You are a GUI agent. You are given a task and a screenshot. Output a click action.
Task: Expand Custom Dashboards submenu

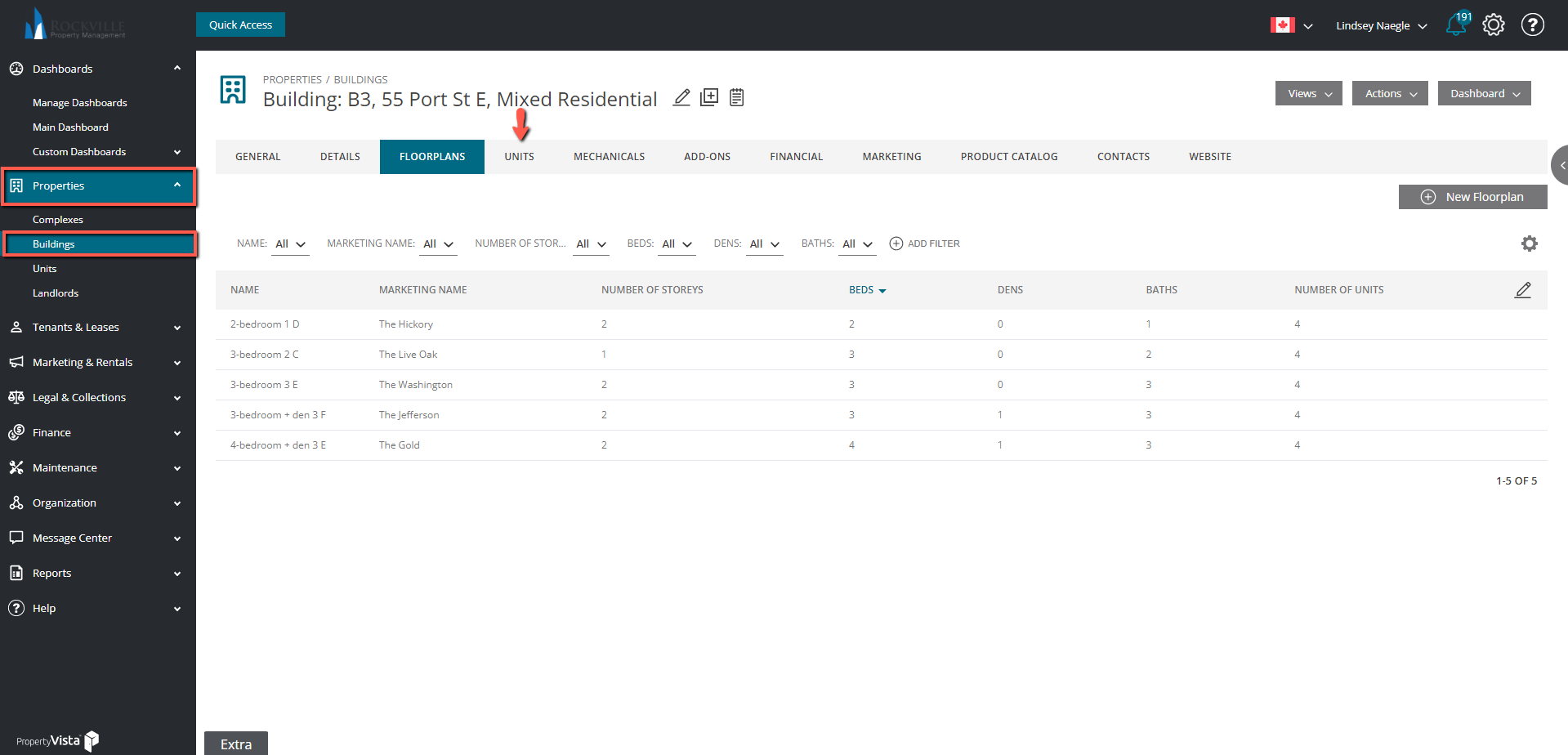[x=177, y=152]
